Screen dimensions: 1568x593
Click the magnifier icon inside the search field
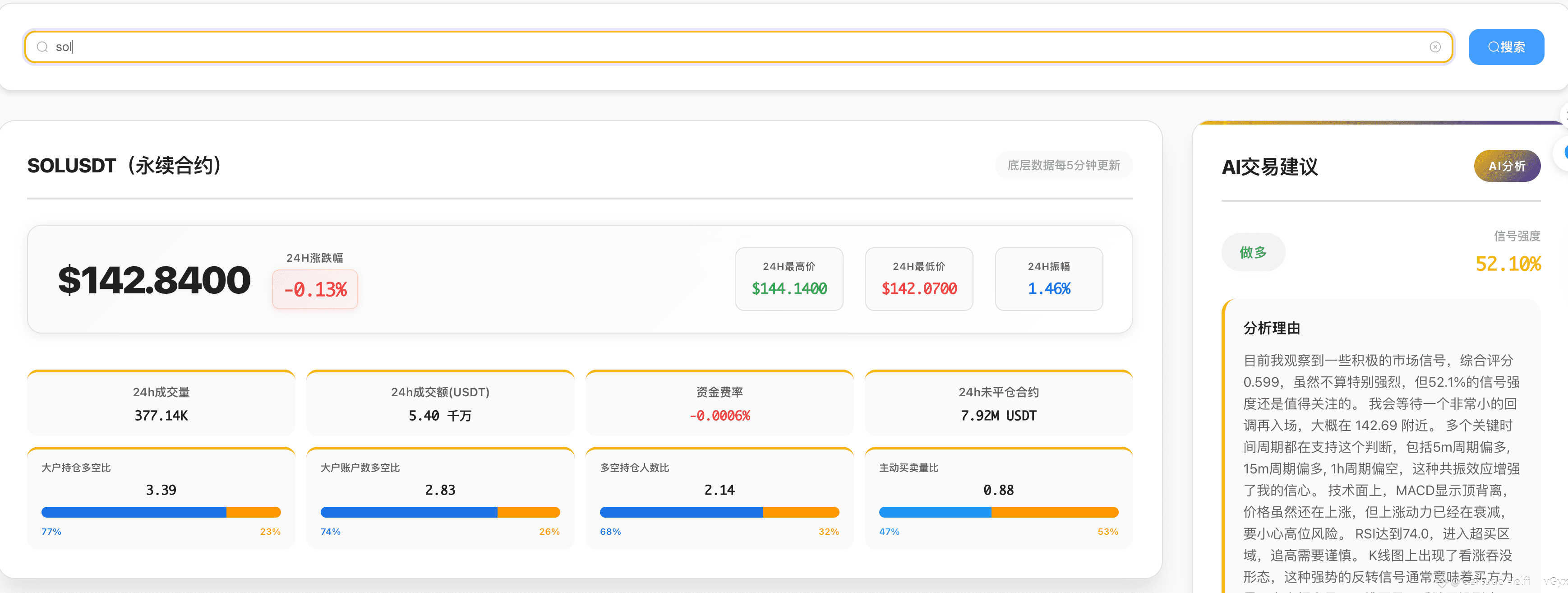pos(42,47)
